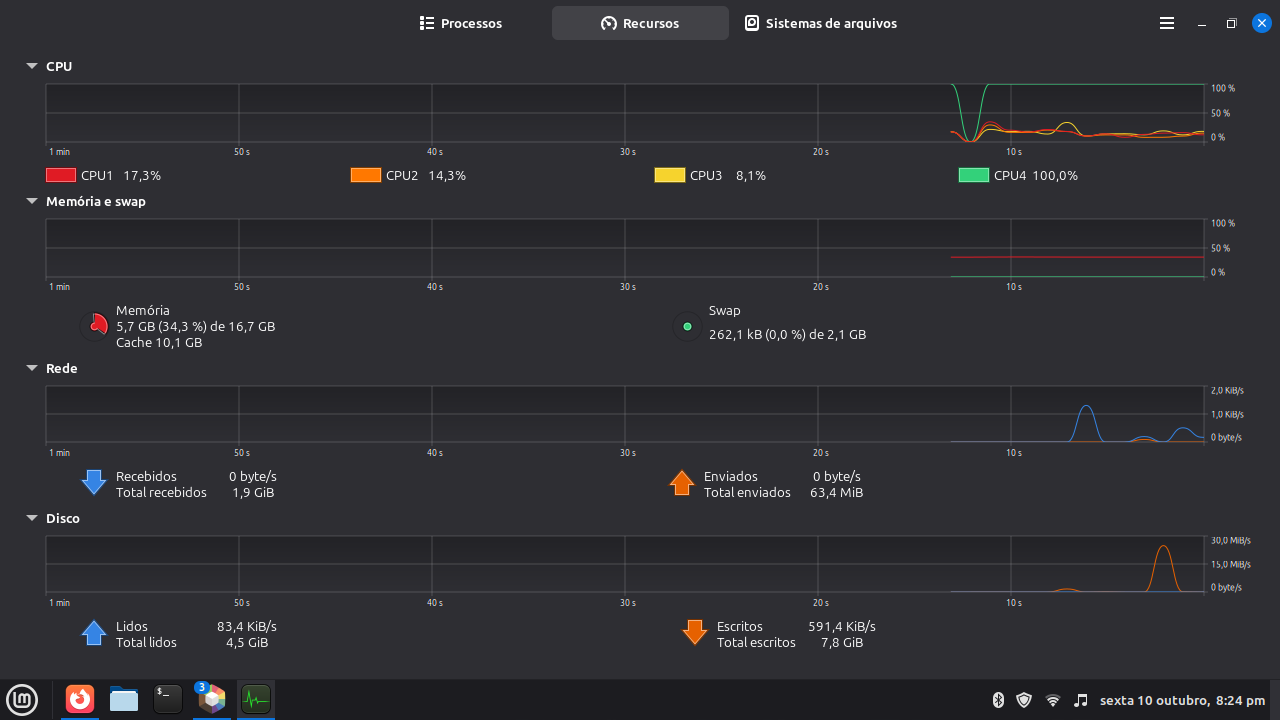Click the orange network sent arrow icon
Viewport: 1280px width, 720px height.
[682, 483]
